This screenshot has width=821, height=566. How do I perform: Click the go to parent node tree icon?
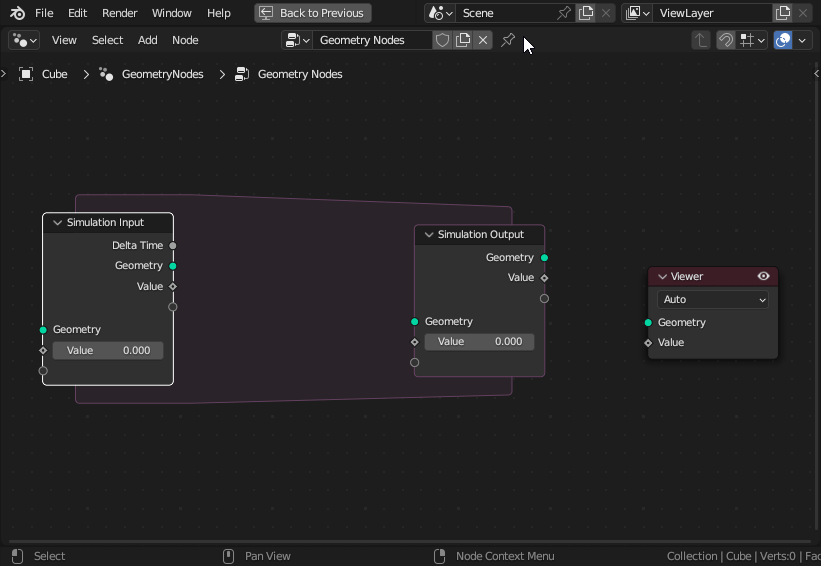tap(701, 40)
